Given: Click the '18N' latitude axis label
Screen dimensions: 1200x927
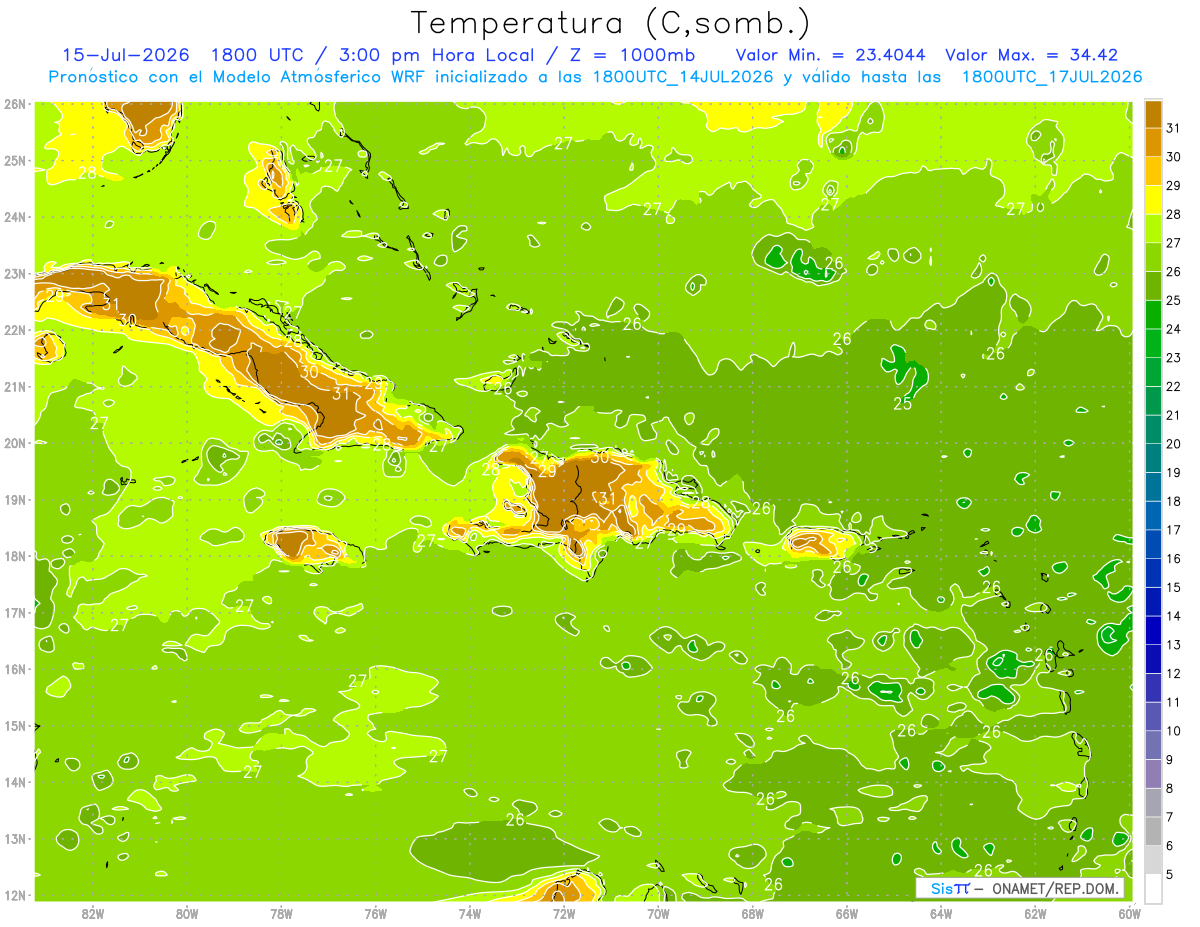Looking at the screenshot, I should pyautogui.click(x=15, y=556).
